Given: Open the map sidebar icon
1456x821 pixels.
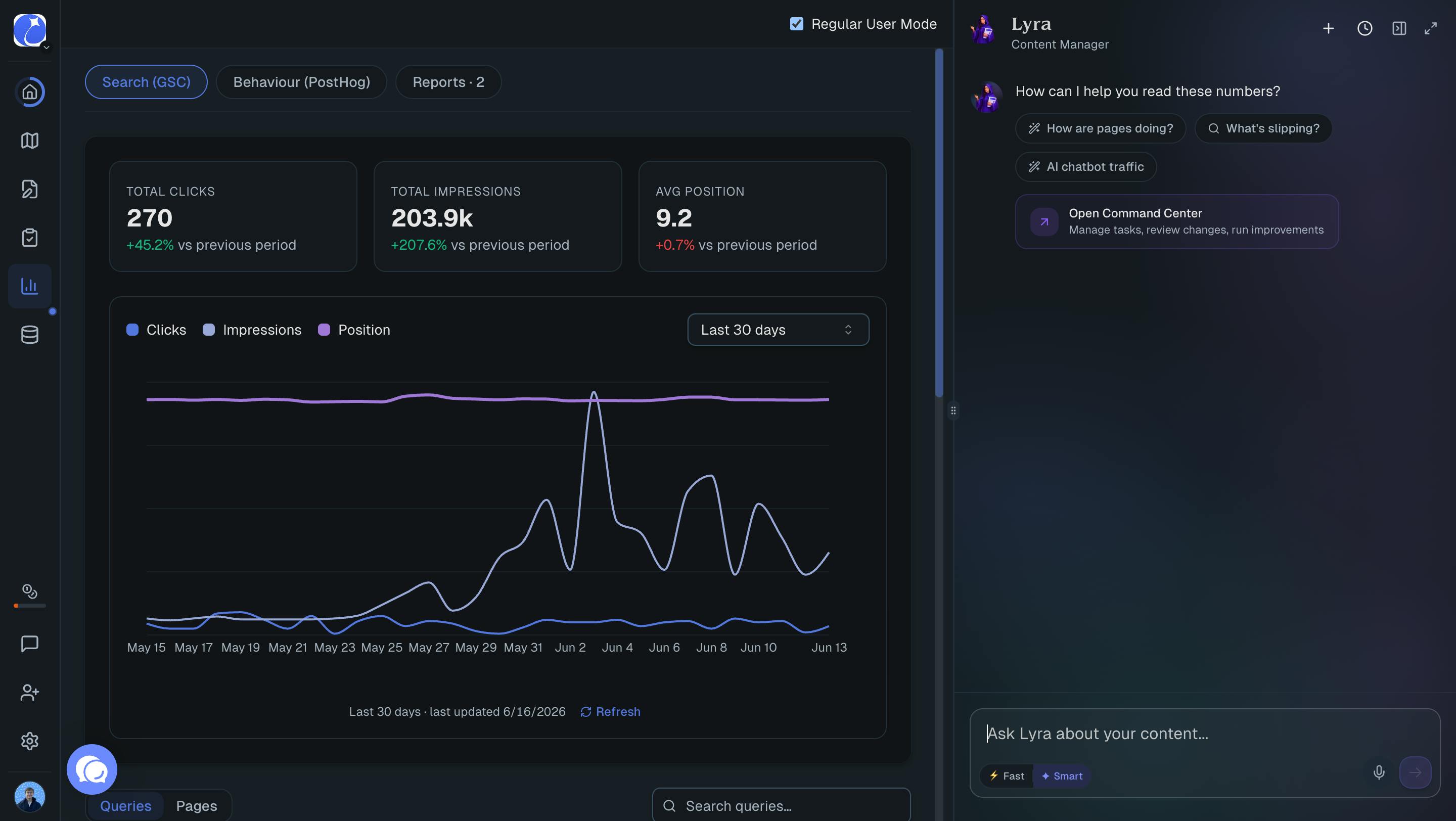Looking at the screenshot, I should point(29,140).
